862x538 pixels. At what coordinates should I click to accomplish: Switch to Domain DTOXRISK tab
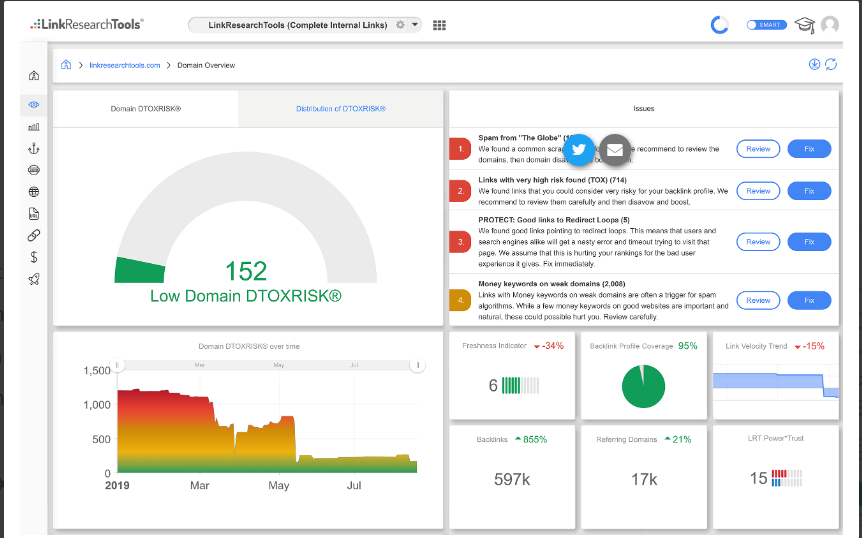[x=146, y=109]
